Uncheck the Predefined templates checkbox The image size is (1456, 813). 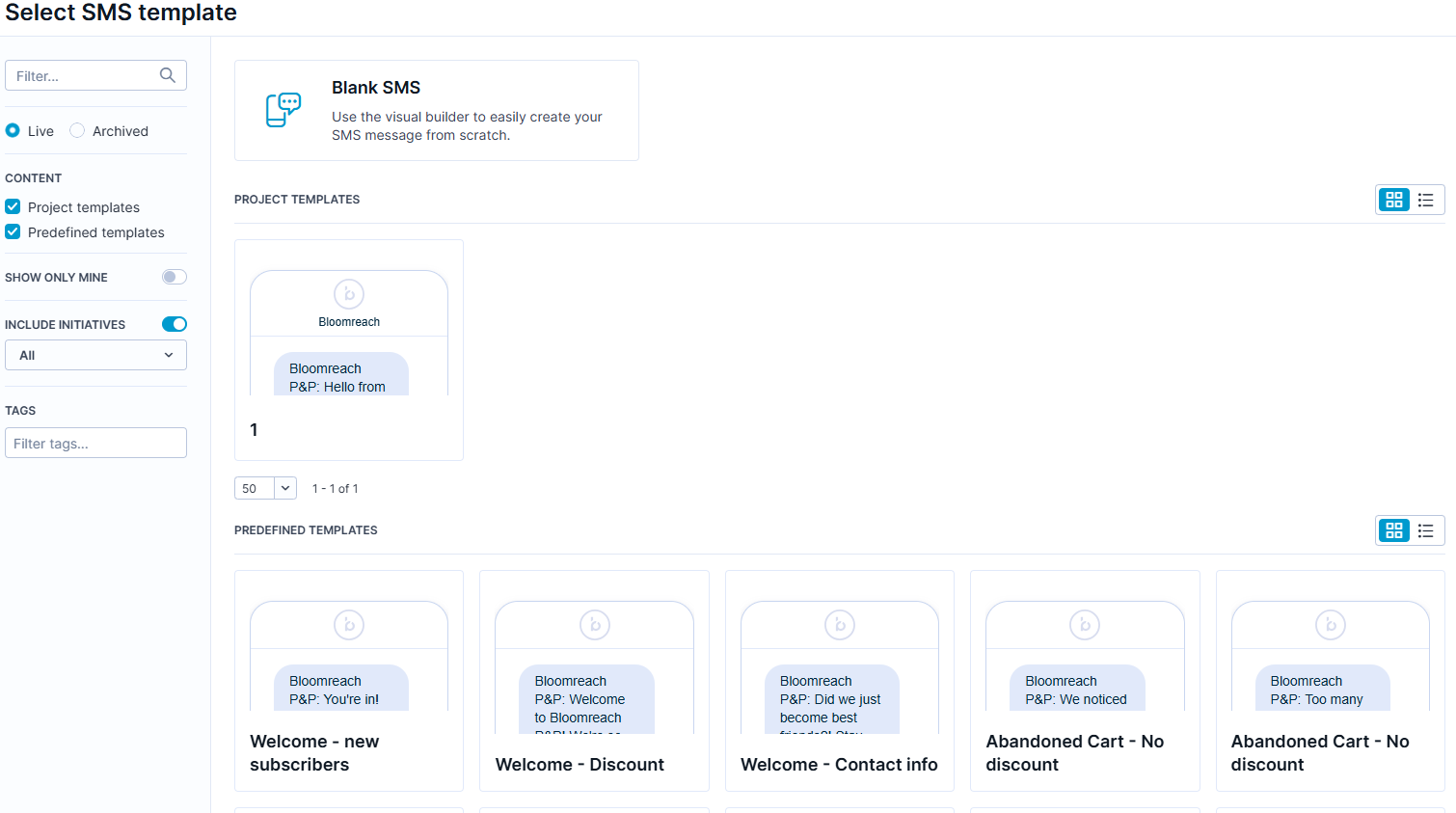click(x=13, y=231)
